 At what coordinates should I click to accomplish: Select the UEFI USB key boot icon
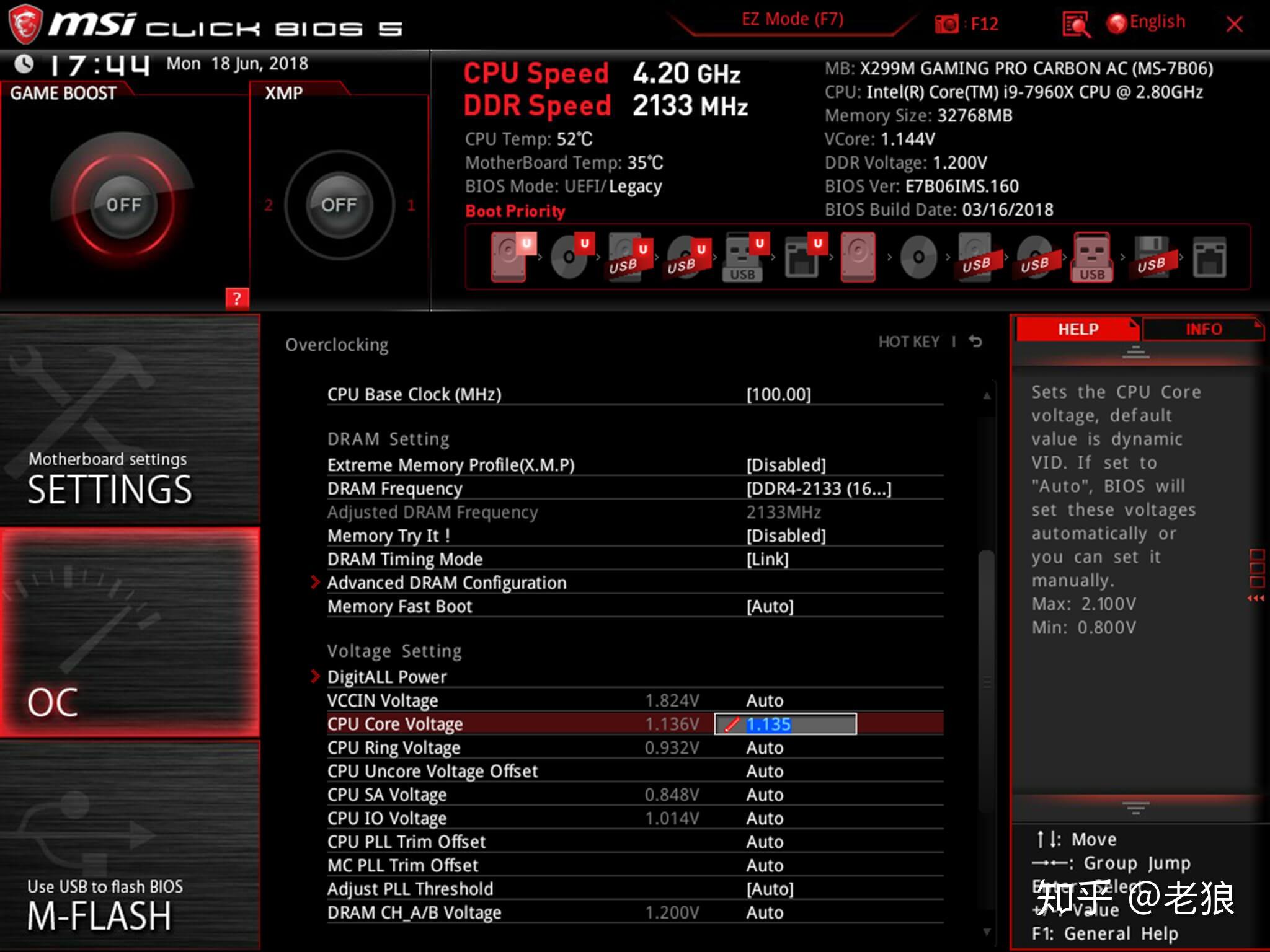pyautogui.click(x=746, y=257)
